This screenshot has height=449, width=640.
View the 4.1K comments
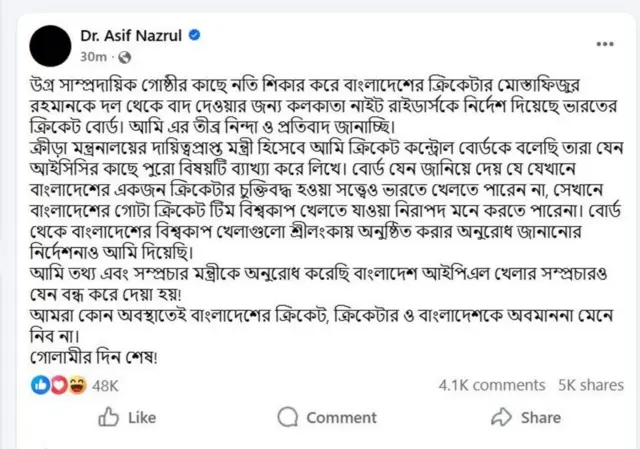click(477, 385)
